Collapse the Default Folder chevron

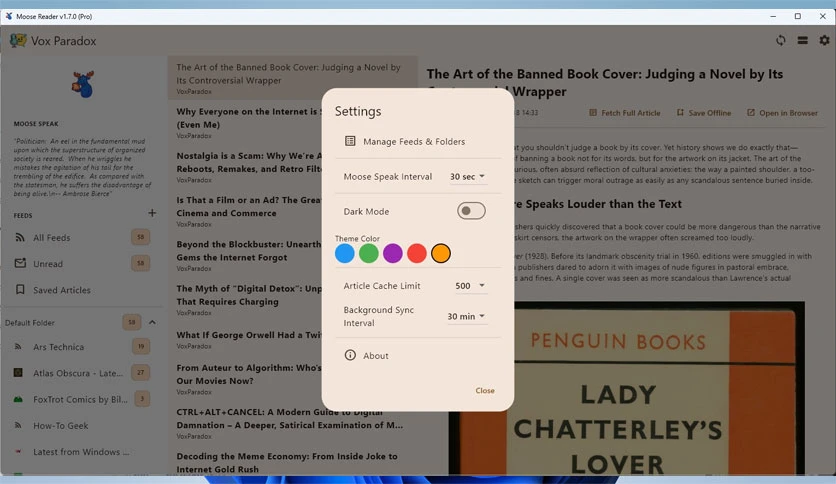[152, 322]
